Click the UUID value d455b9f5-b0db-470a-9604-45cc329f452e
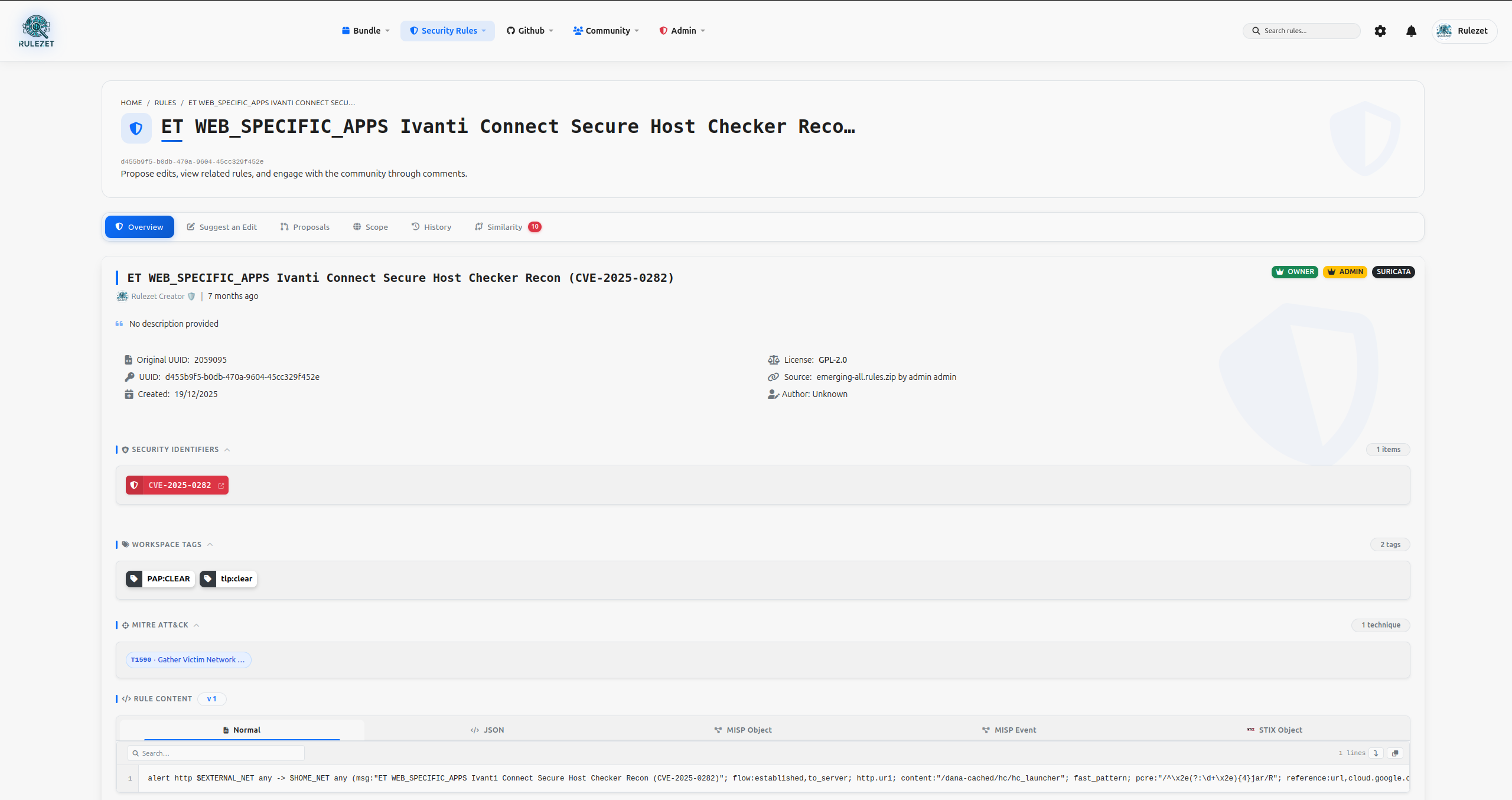 242,377
